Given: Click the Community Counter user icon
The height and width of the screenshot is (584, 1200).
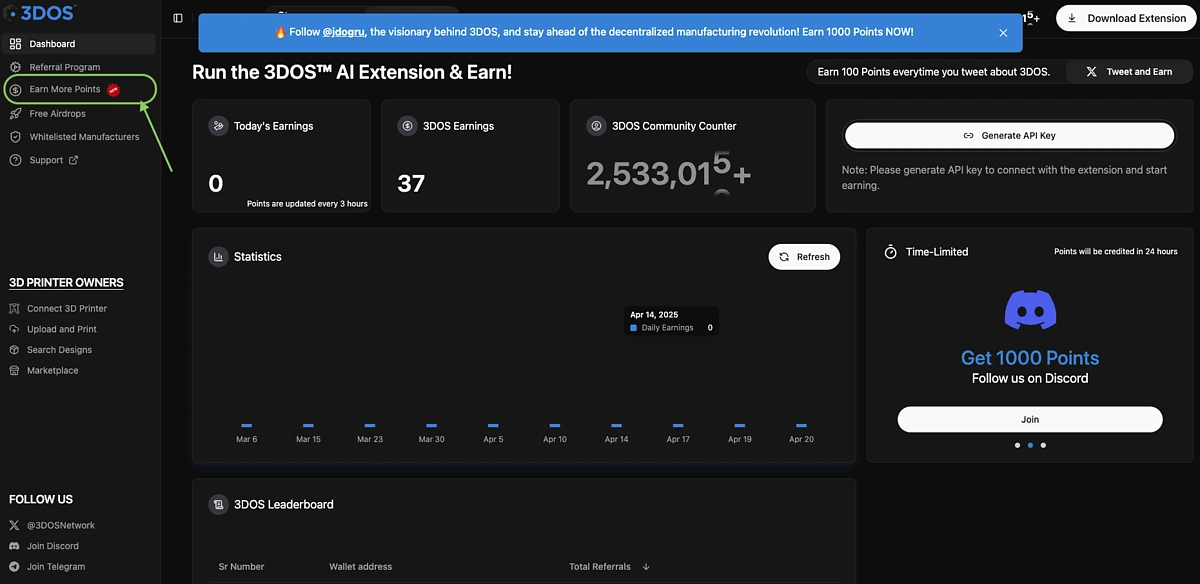Looking at the screenshot, I should click(596, 126).
